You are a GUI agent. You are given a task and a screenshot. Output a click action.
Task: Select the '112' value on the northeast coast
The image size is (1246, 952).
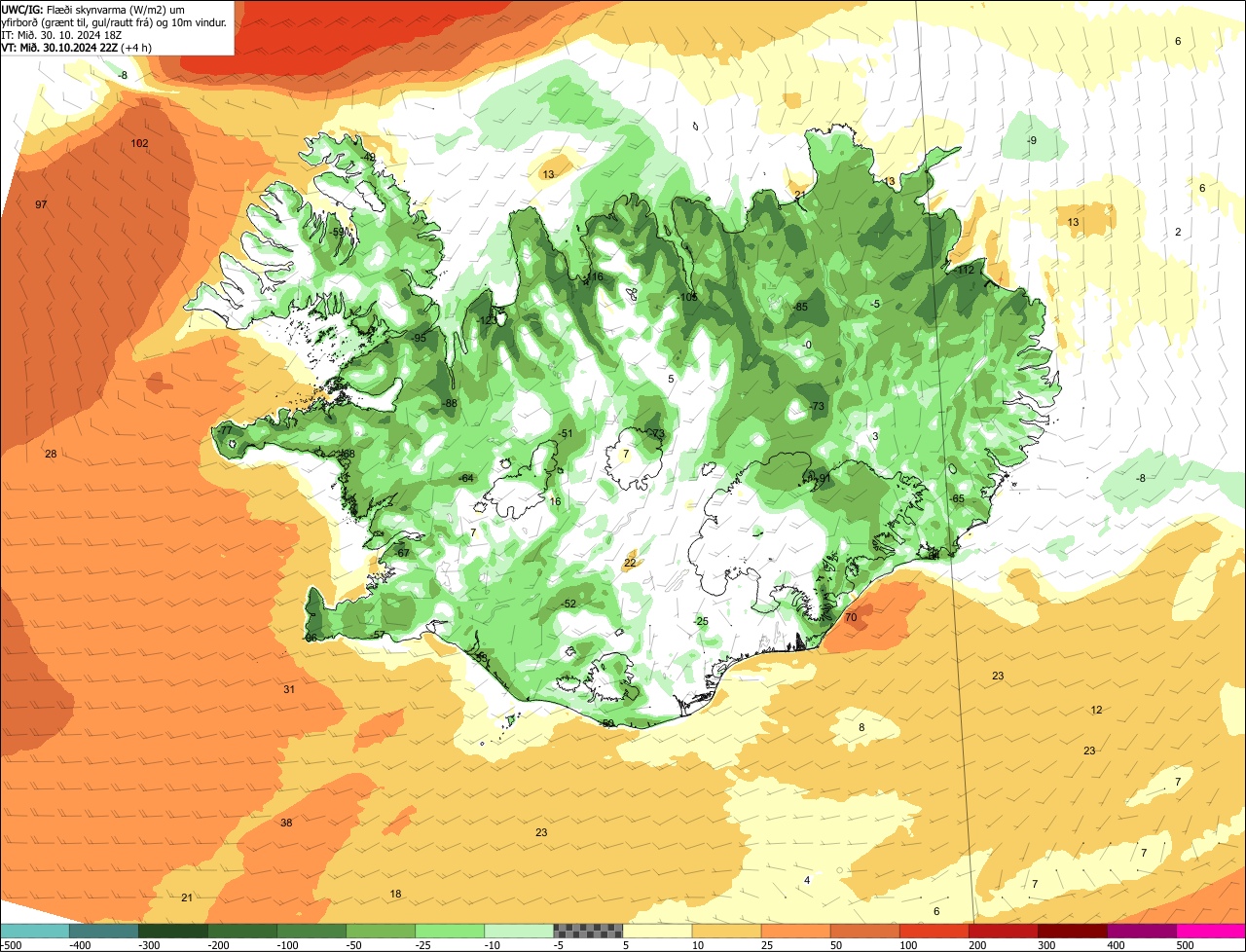pos(966,270)
